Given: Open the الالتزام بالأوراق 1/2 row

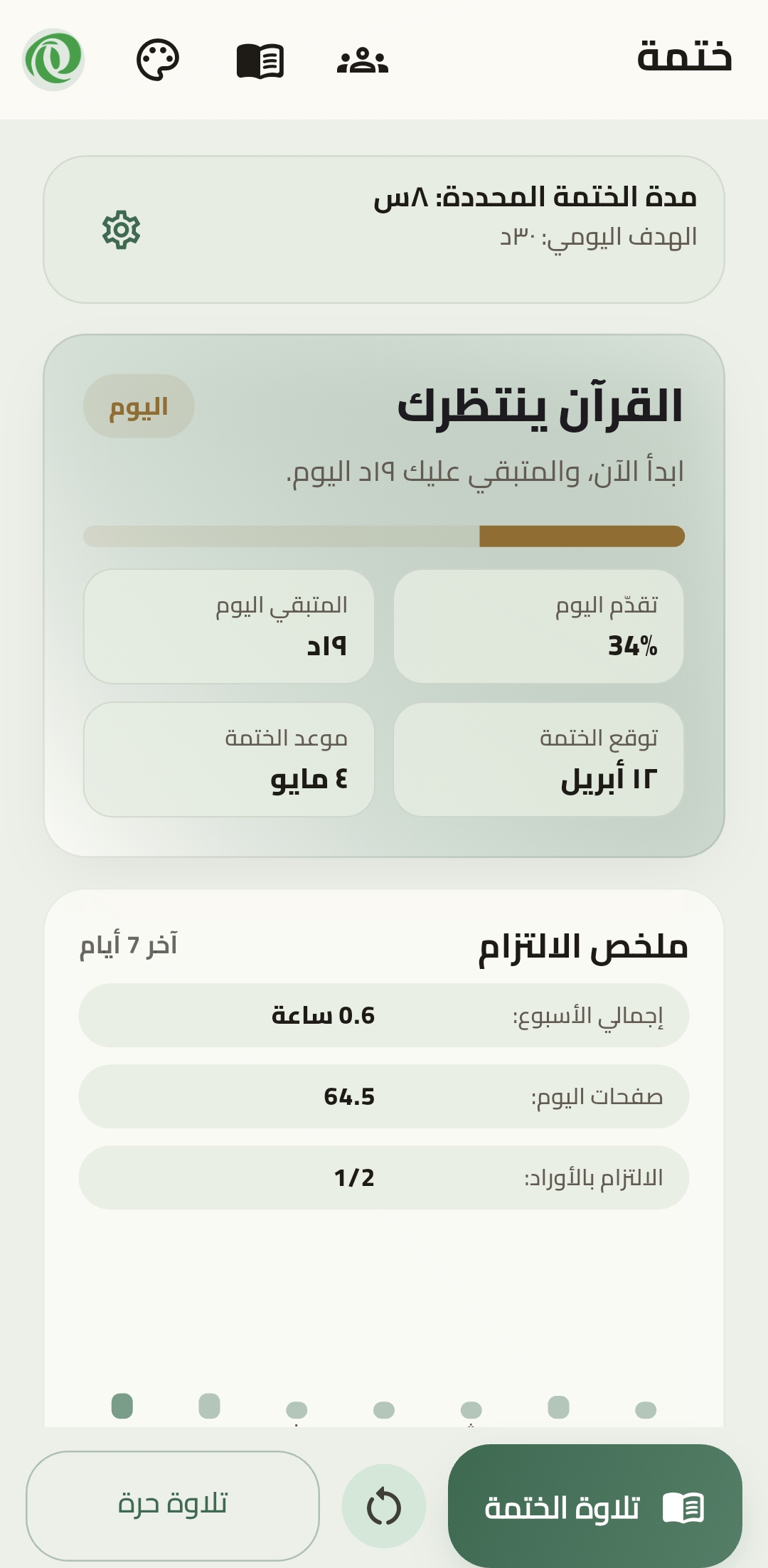Looking at the screenshot, I should 384,1179.
